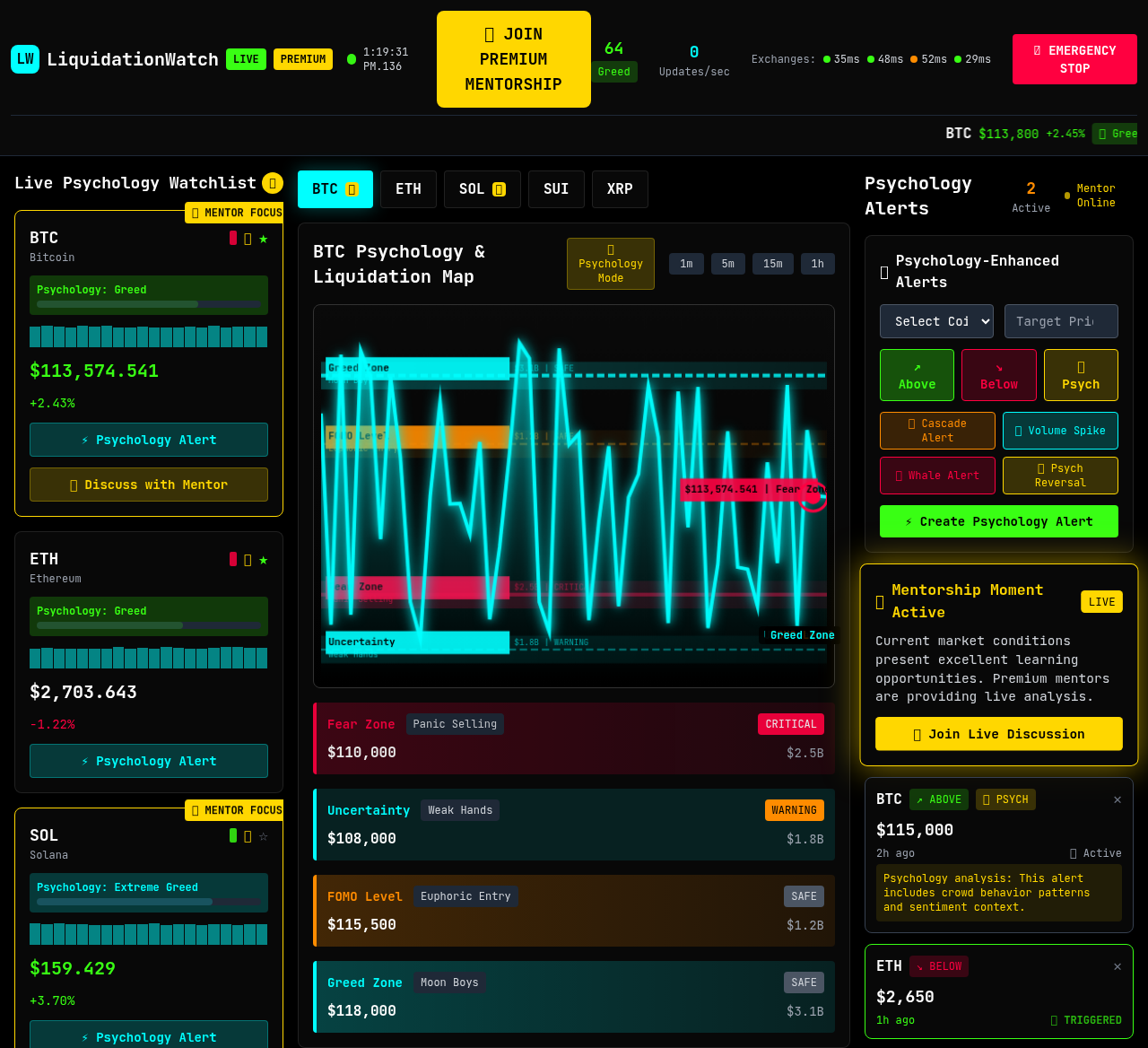The image size is (1148, 1048).
Task: Click ETH favorite star icon
Action: click(264, 559)
